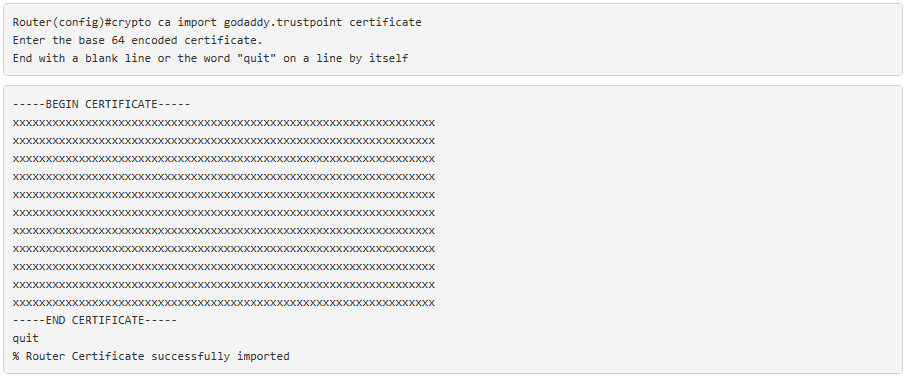Click the '-----BEGIN CERTIFICATE-----' line
This screenshot has width=909, height=378.
click(x=101, y=104)
